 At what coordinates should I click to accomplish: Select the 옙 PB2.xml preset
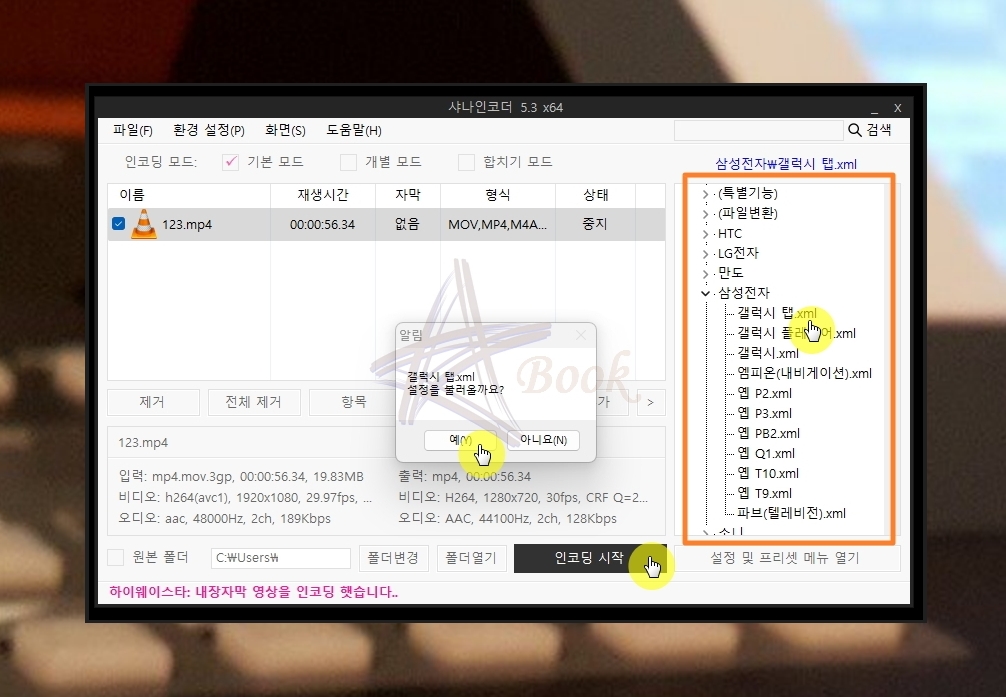(768, 433)
